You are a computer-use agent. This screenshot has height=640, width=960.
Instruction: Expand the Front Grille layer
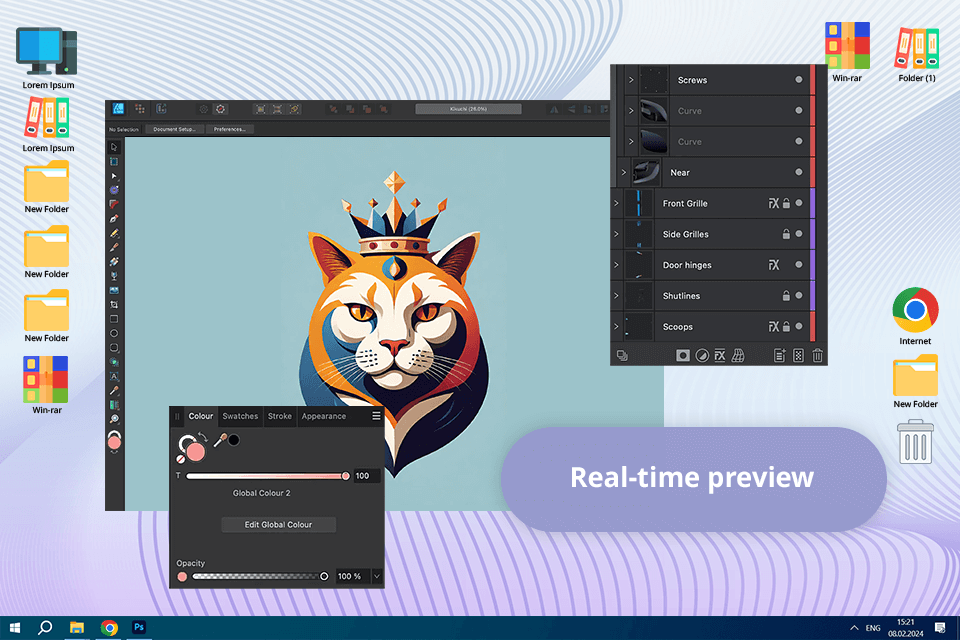click(x=617, y=203)
